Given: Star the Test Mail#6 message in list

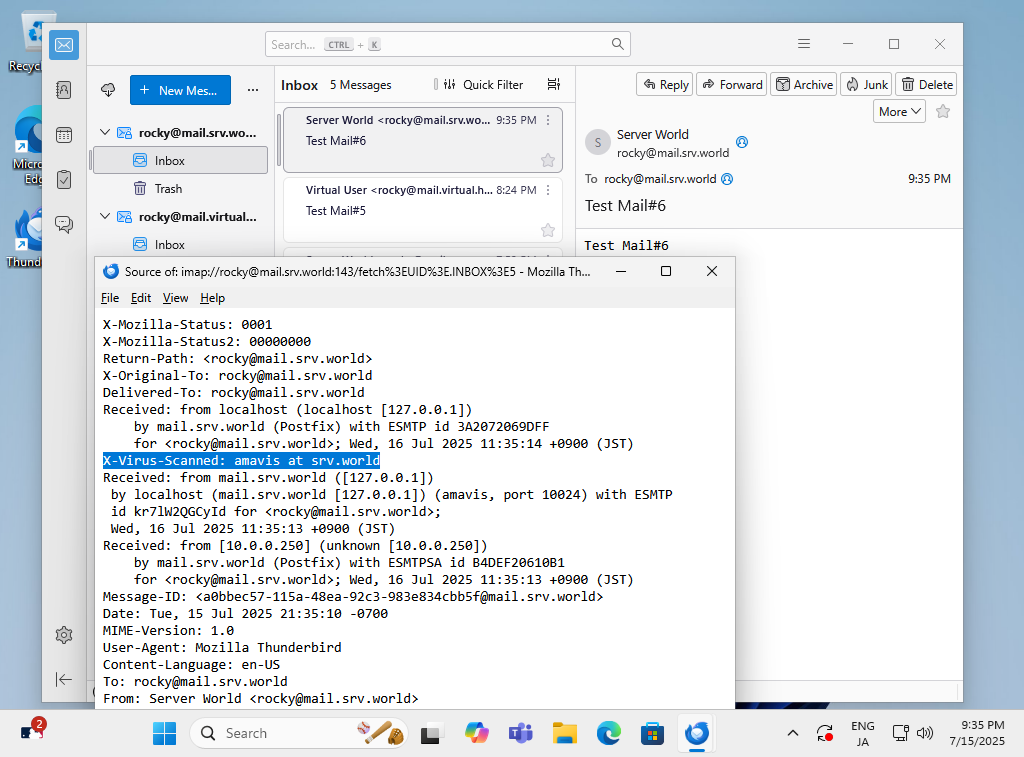Looking at the screenshot, I should 548,160.
